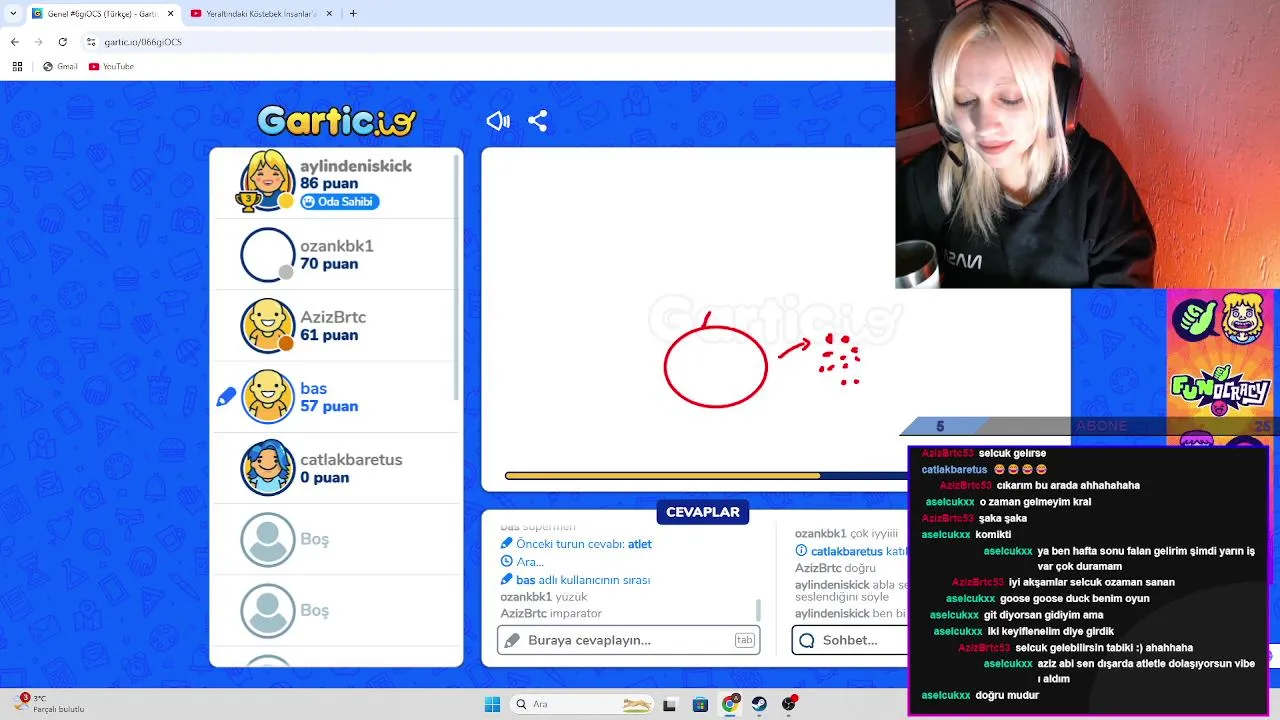Click bas's yellow avatar

click(x=267, y=397)
